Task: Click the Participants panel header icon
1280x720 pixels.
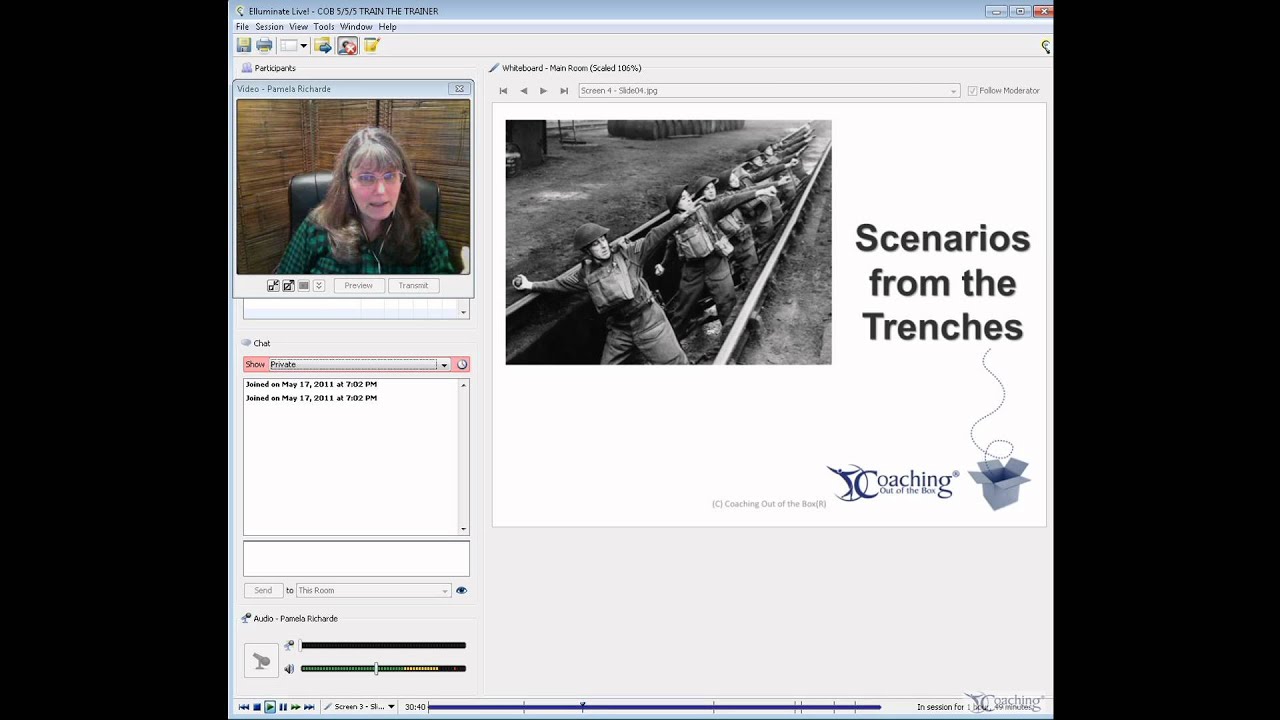Action: 246,68
